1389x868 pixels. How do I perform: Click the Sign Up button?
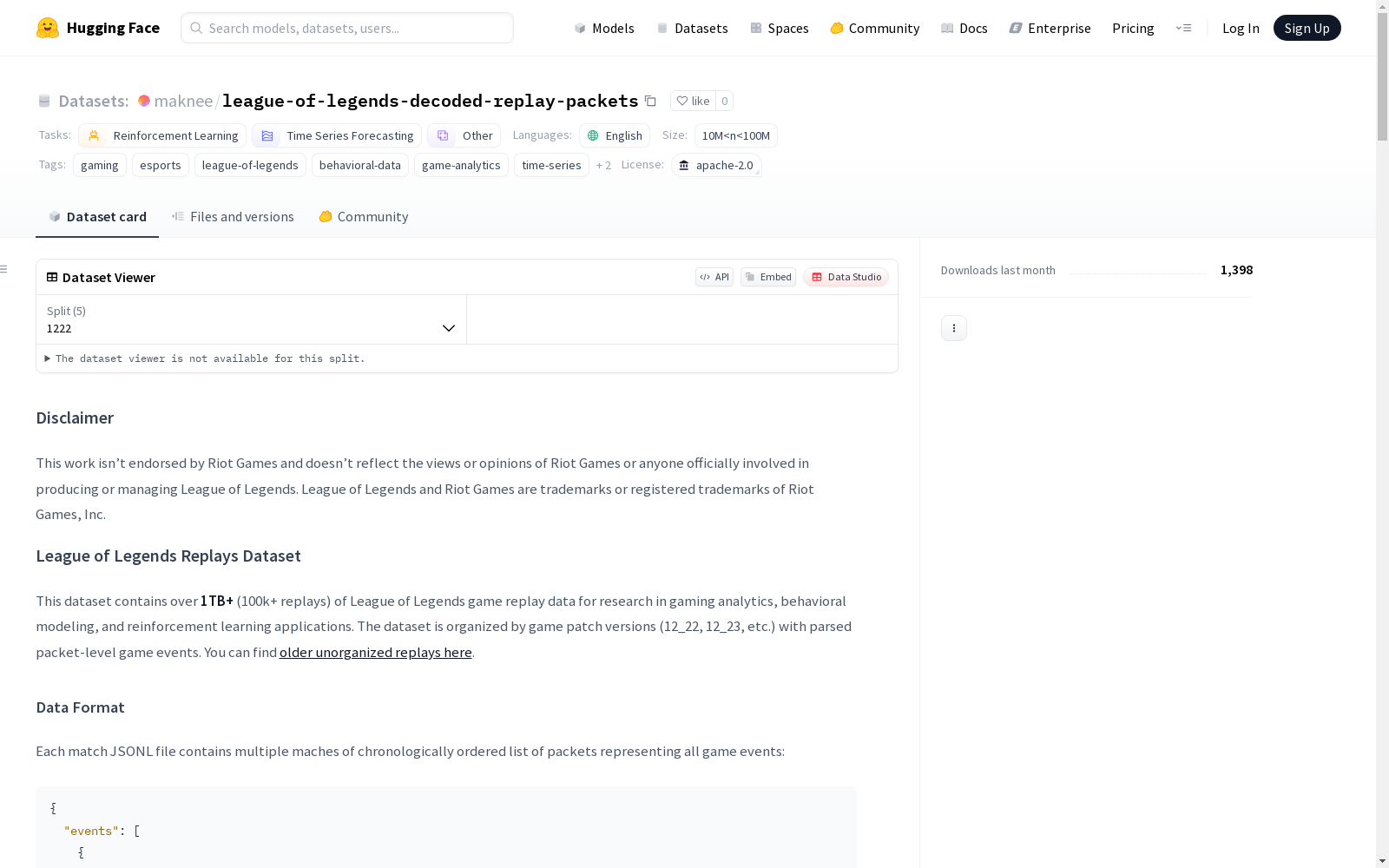coord(1307,28)
